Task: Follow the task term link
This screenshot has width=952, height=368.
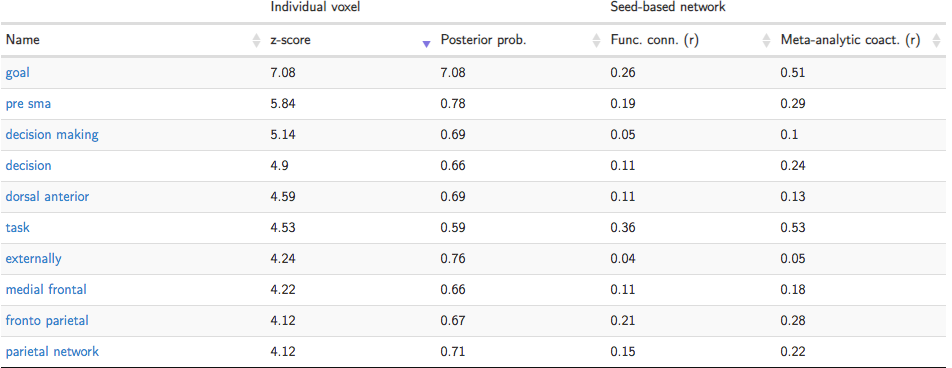Action: point(18,228)
